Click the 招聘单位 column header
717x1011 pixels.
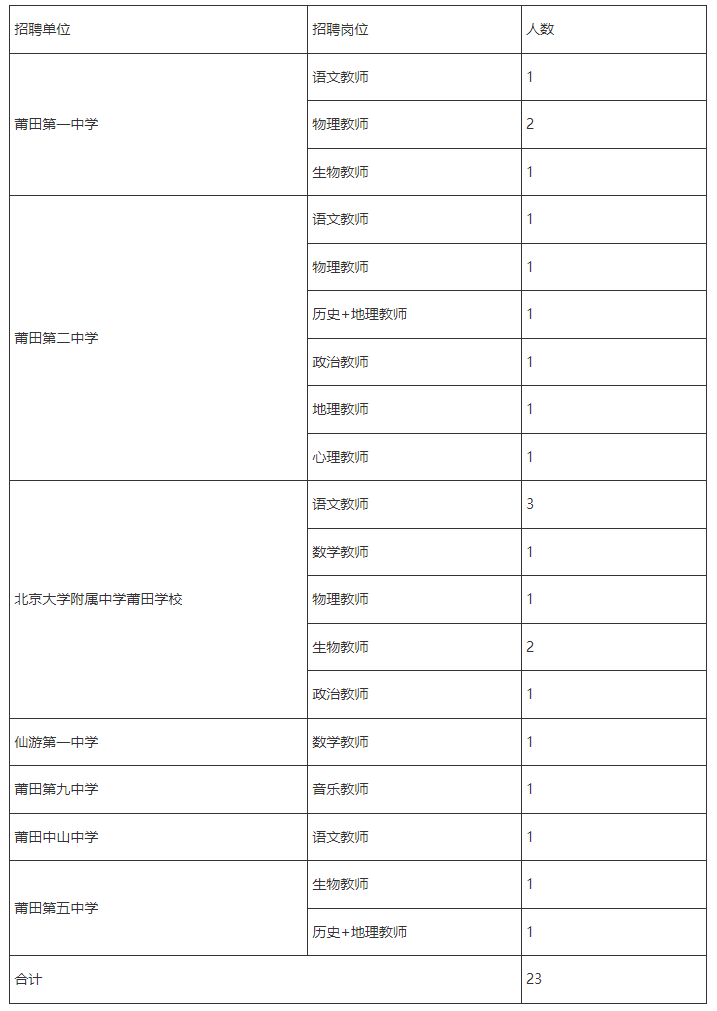(x=43, y=30)
